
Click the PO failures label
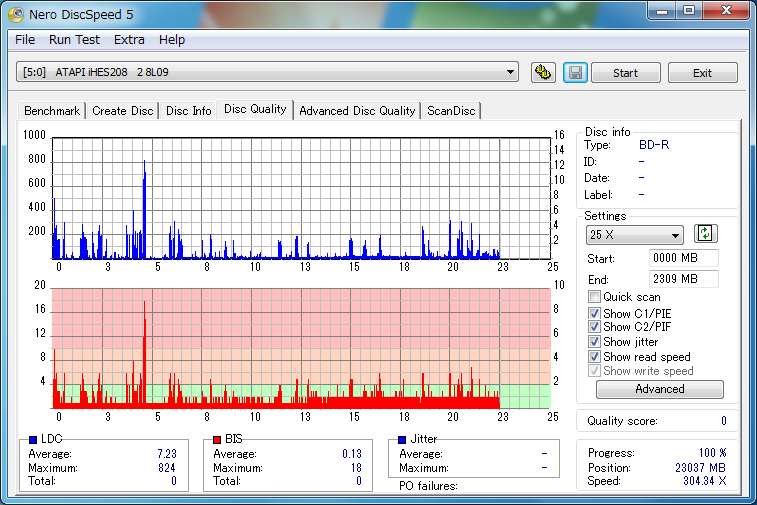click(x=428, y=486)
